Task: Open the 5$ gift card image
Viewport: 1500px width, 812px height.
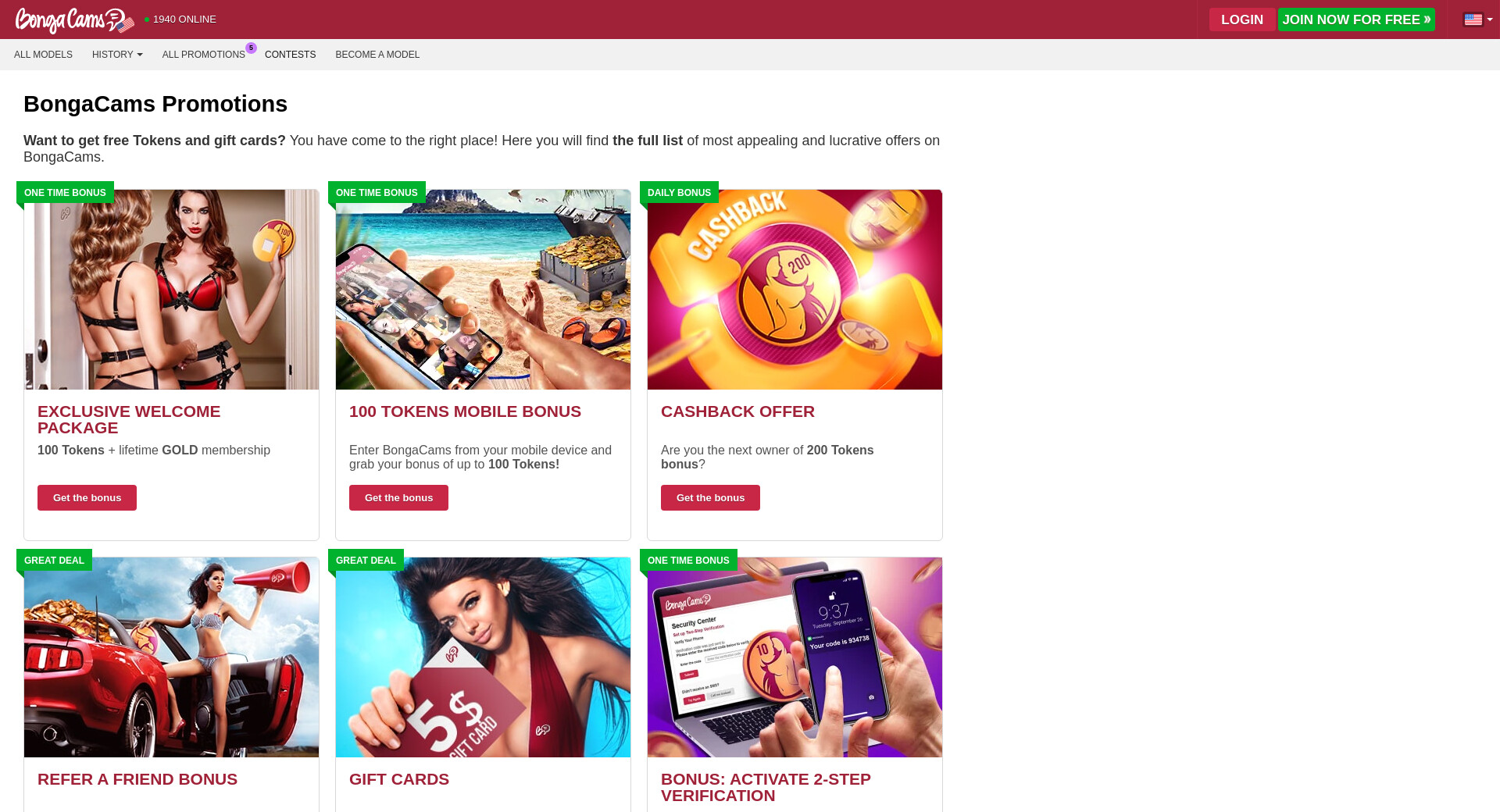Action: tap(483, 657)
